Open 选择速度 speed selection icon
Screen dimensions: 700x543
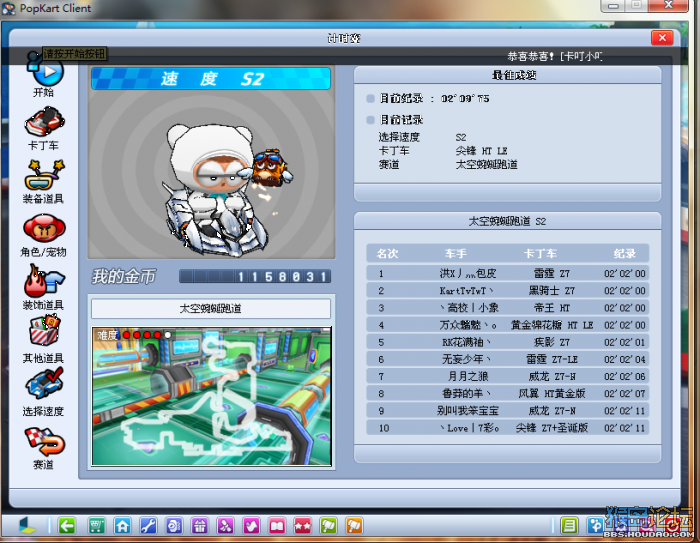pyautogui.click(x=44, y=384)
